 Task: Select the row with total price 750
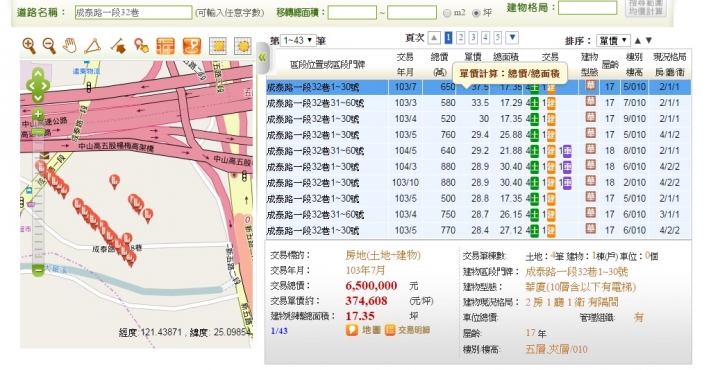tap(478, 214)
